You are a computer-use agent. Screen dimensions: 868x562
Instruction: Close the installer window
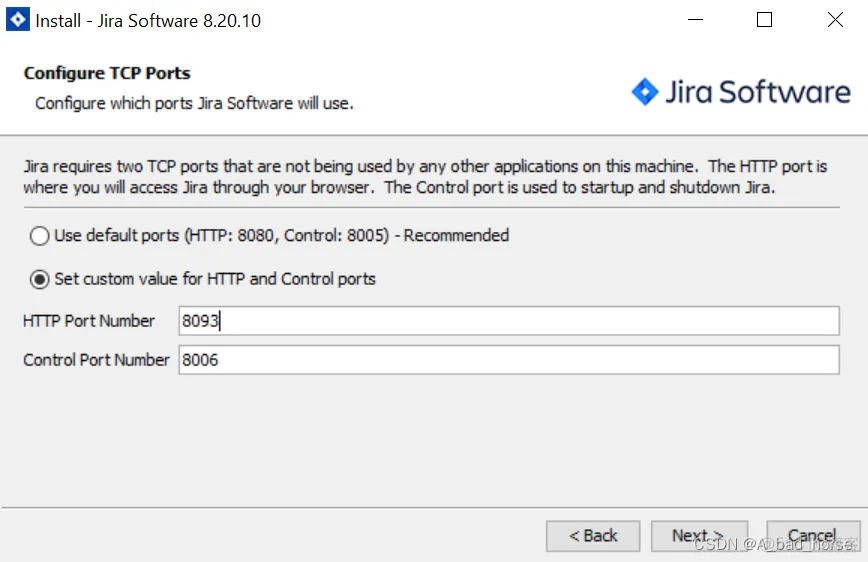tap(835, 20)
